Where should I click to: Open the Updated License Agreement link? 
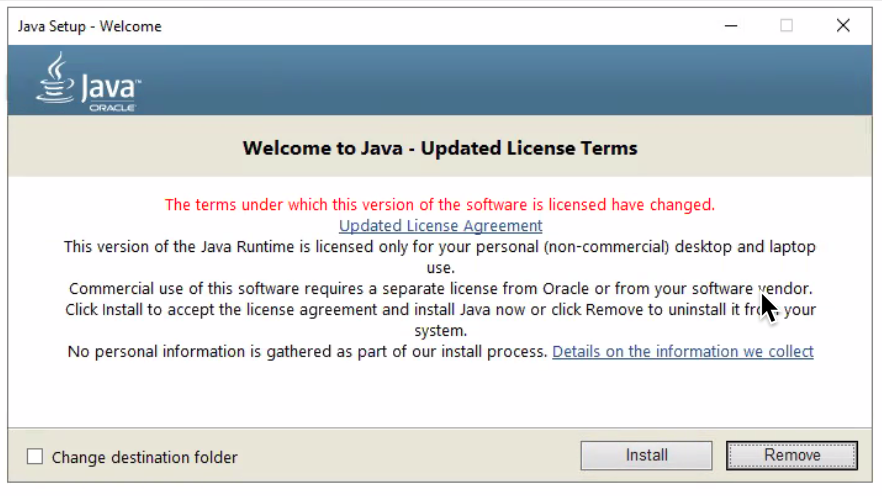point(440,226)
